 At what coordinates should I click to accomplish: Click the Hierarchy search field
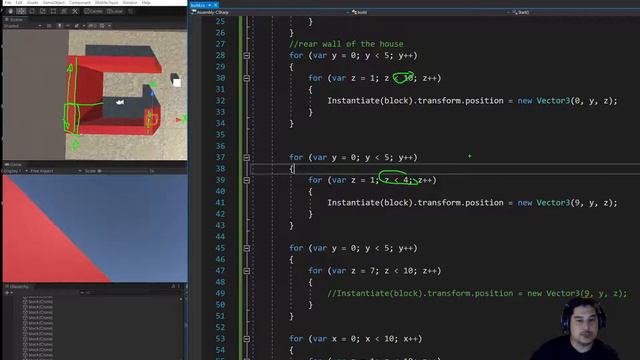point(130,293)
